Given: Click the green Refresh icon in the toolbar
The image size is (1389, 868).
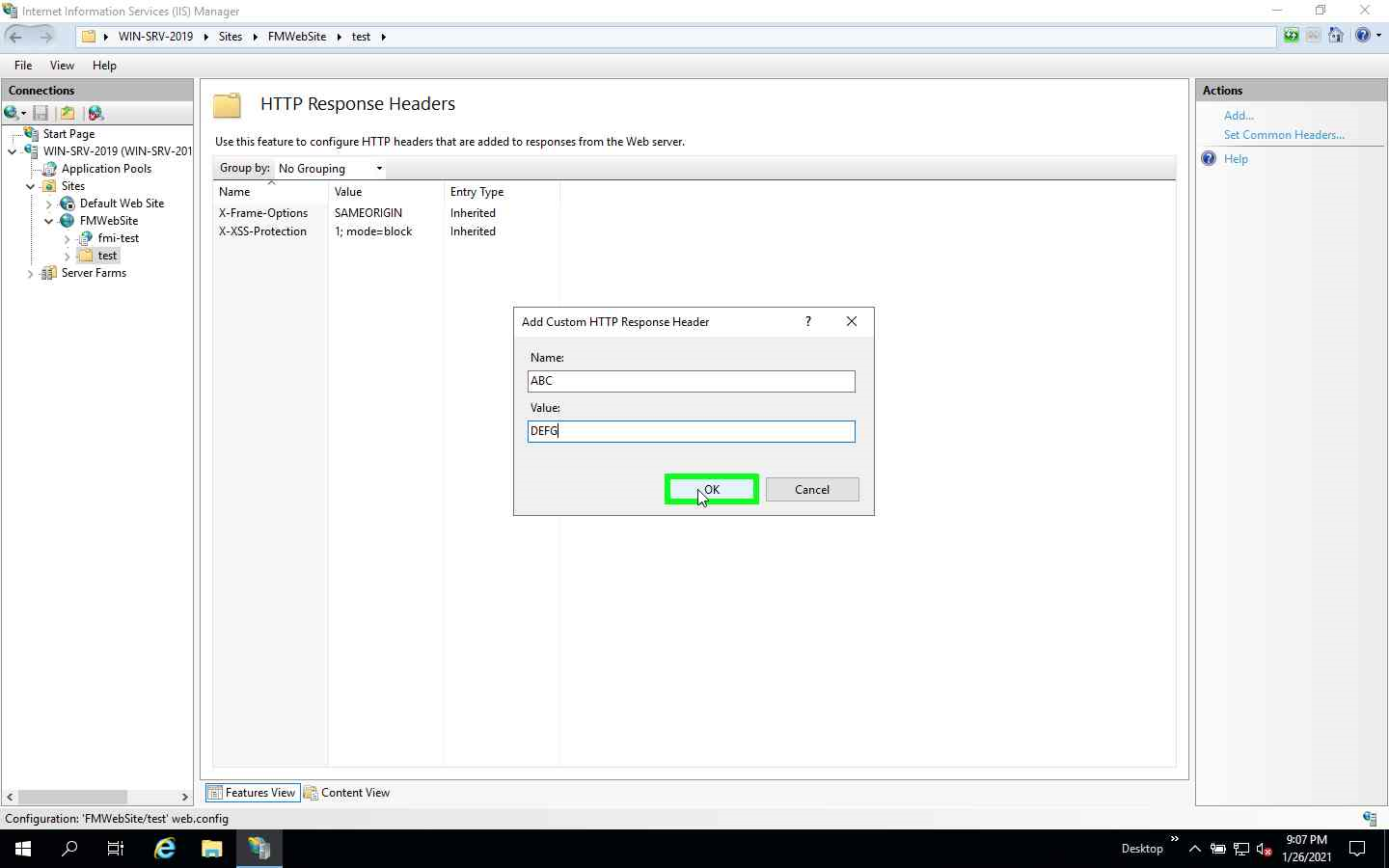Looking at the screenshot, I should (1290, 36).
